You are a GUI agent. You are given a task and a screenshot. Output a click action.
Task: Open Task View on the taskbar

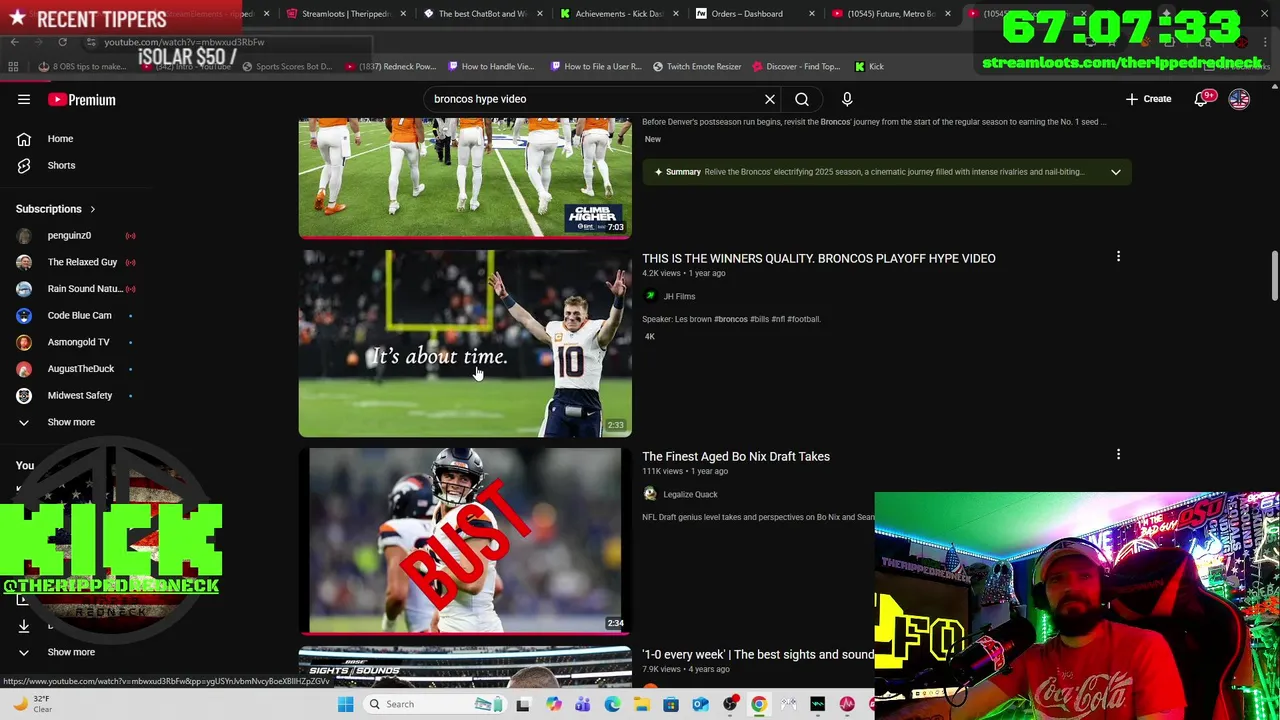[x=523, y=704]
